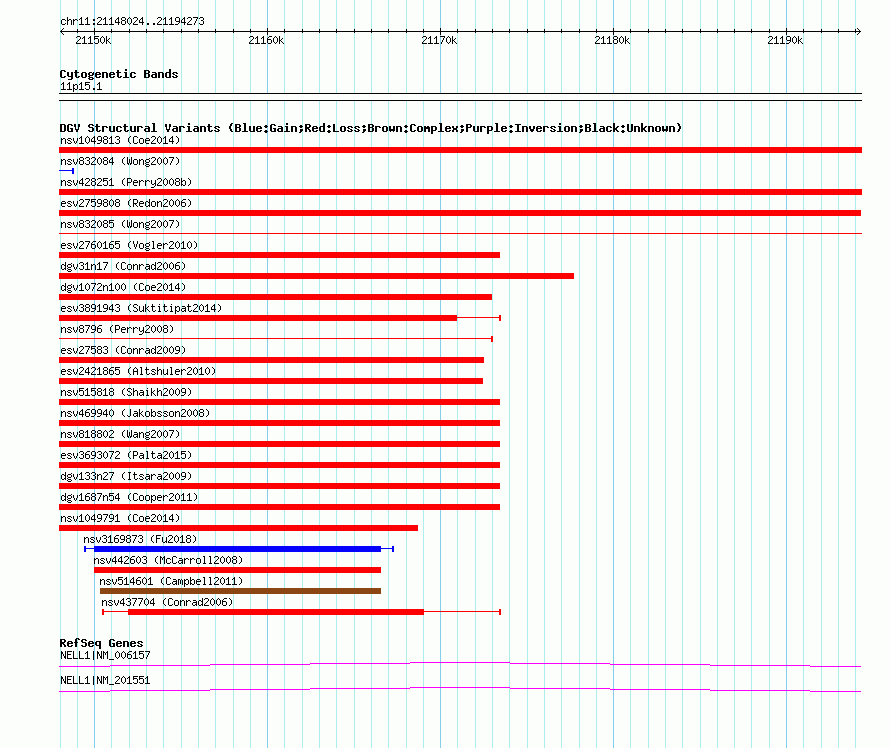
Task: Select the nsv818802 (Wang2007) label
Action: [120, 434]
